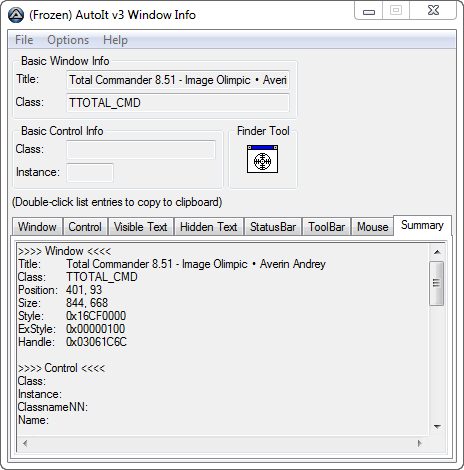Select the 'Style: 0x16CF0000' line
This screenshot has width=464, height=470.
coord(72,316)
